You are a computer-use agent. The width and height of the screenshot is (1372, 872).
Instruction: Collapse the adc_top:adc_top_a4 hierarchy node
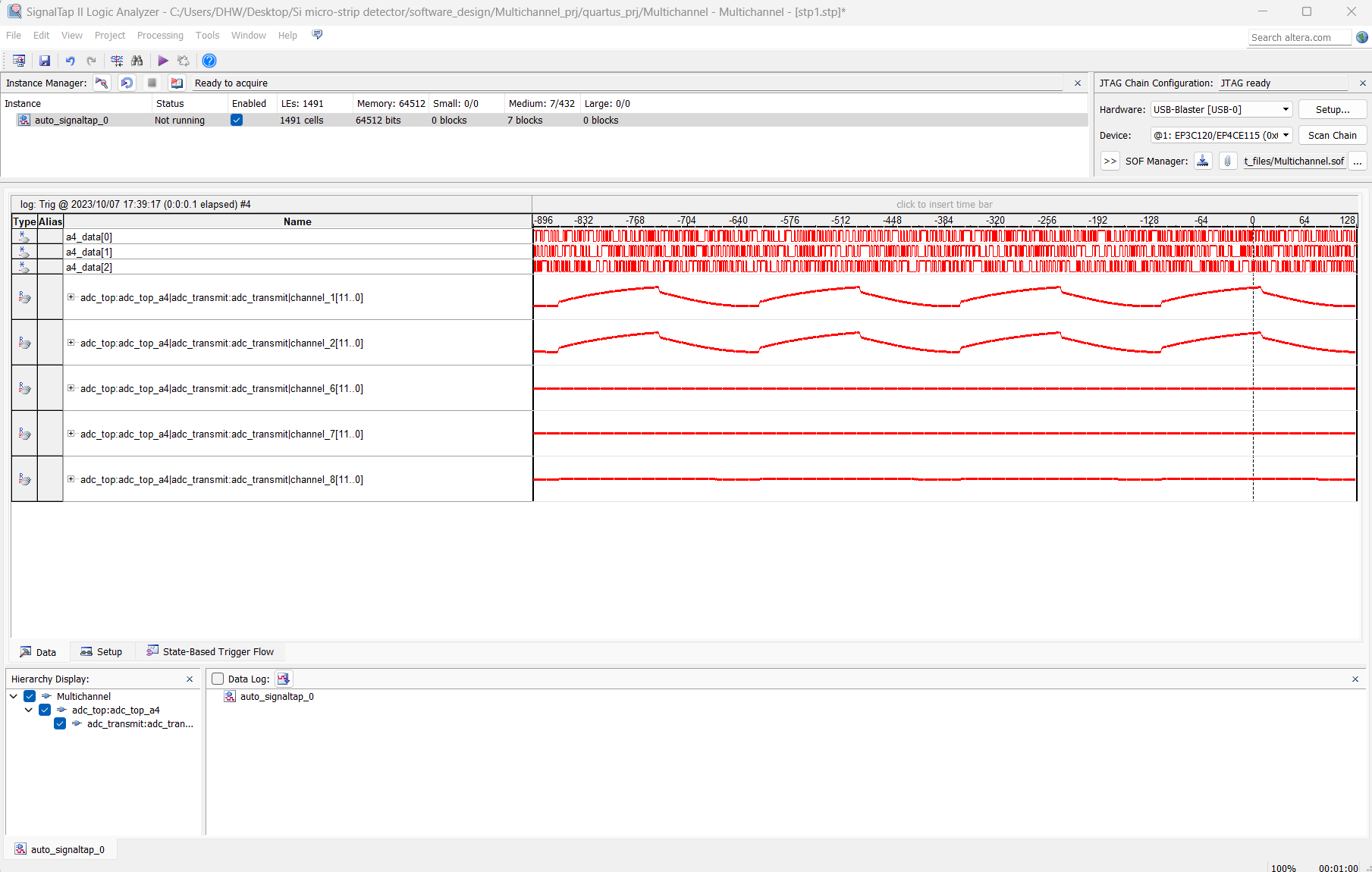[x=29, y=710]
